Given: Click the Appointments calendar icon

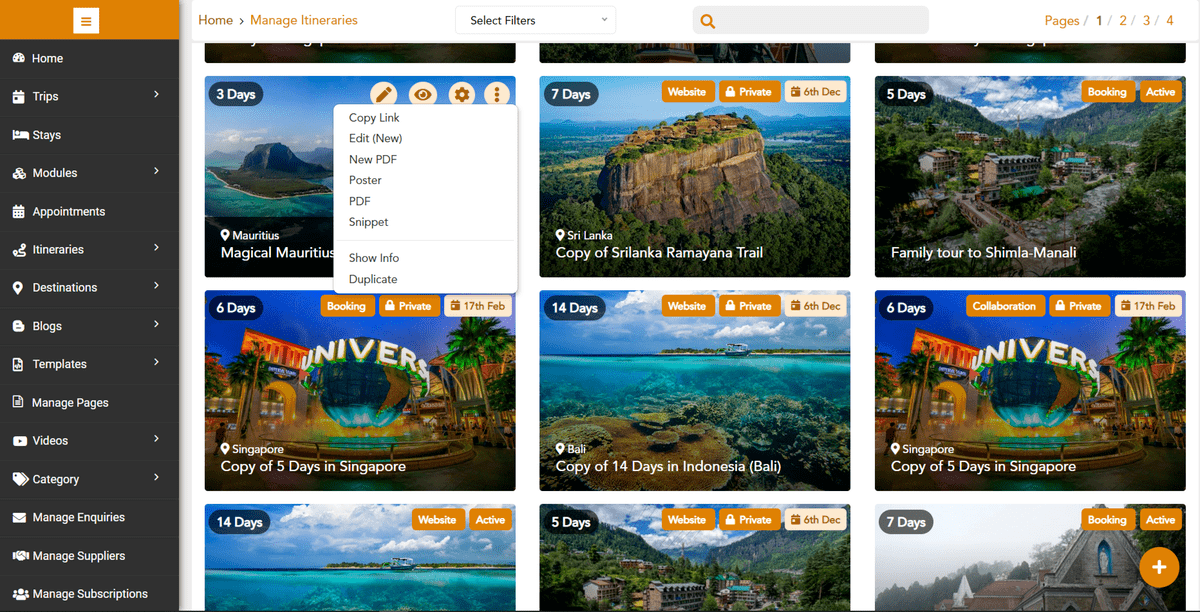Looking at the screenshot, I should tap(19, 212).
